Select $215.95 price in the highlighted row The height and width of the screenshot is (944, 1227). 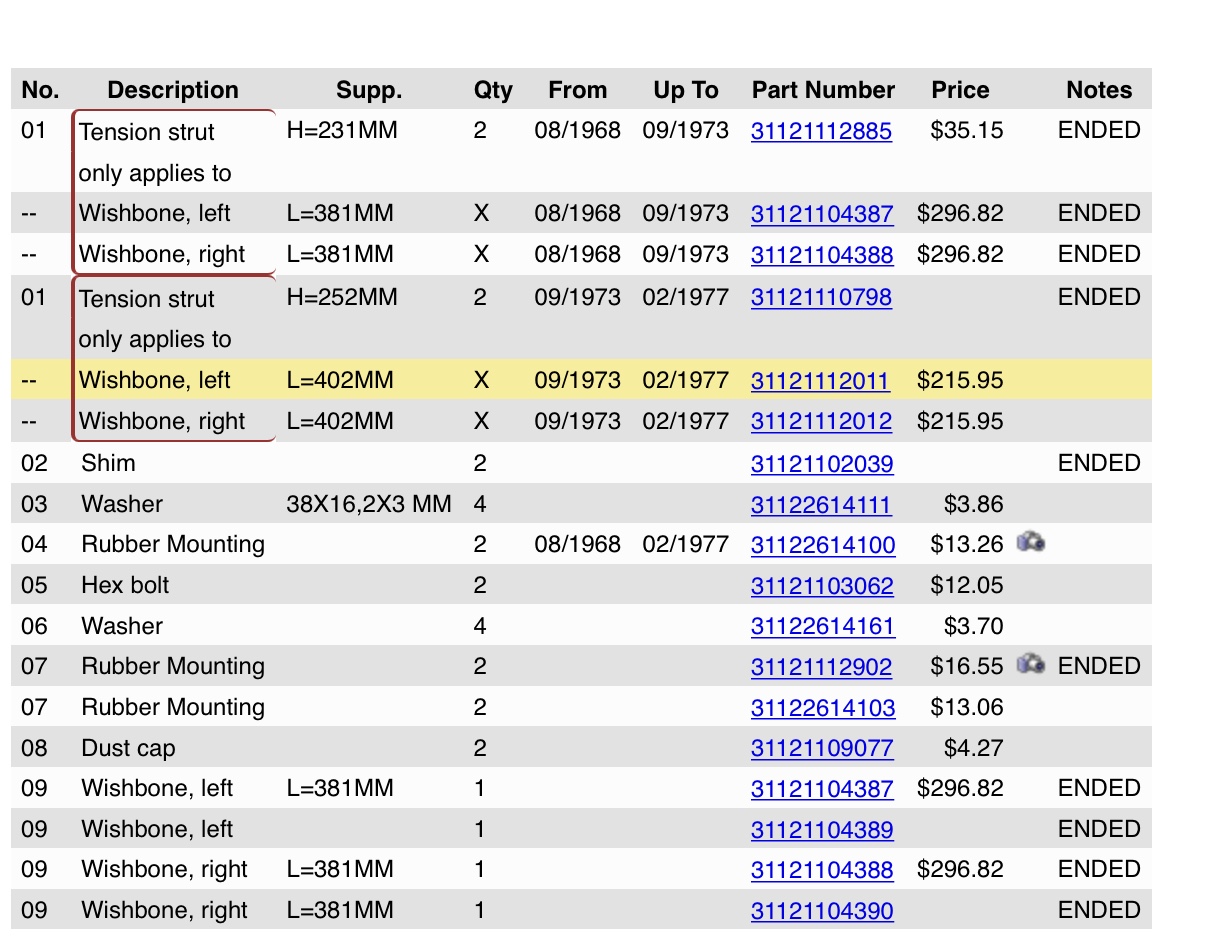pos(960,380)
